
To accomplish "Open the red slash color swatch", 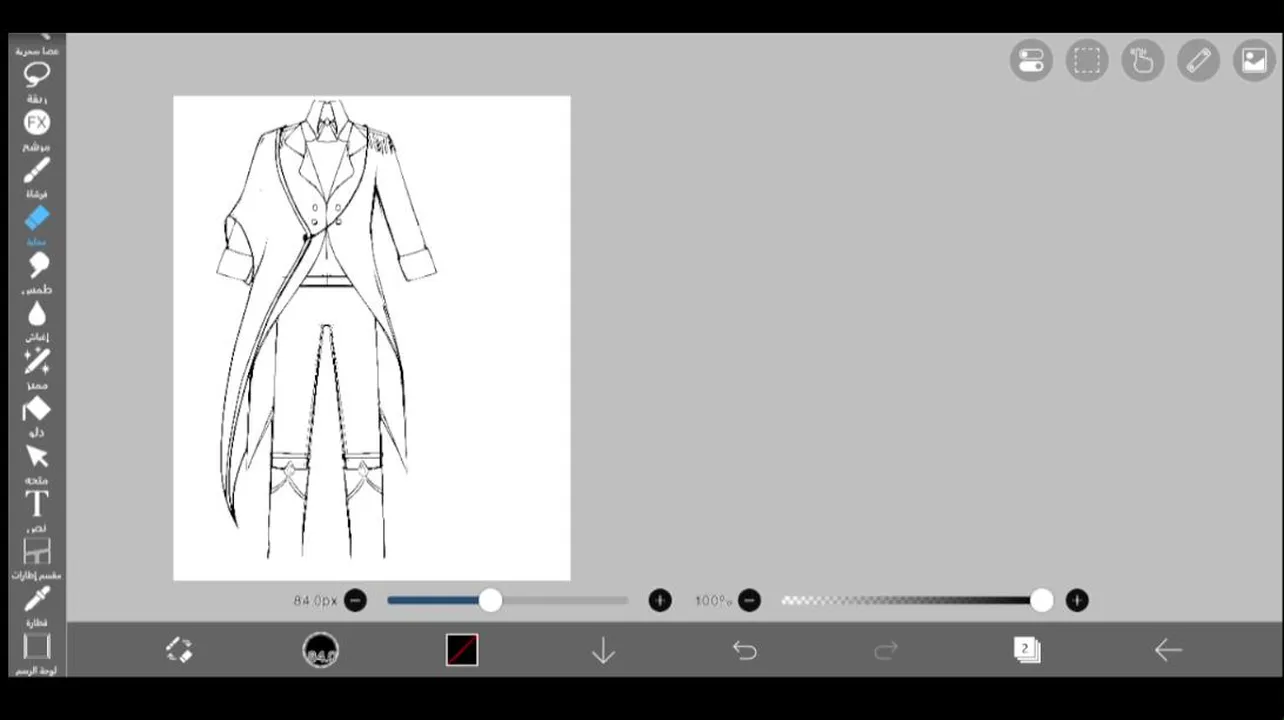I will [462, 650].
